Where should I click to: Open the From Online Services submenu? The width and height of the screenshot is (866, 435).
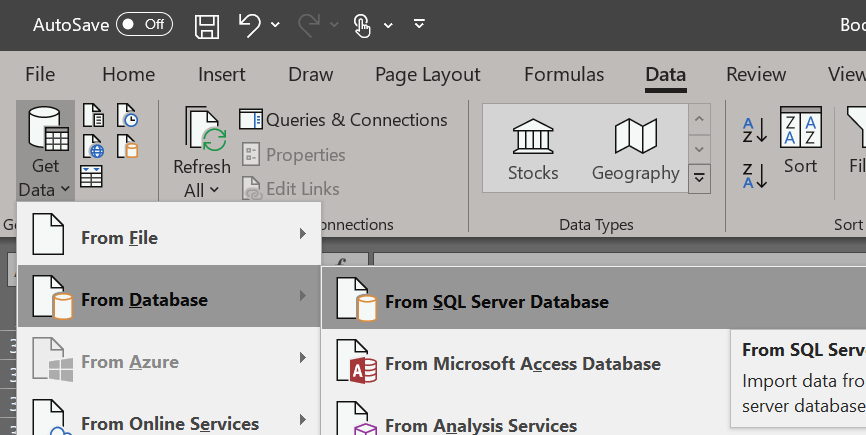point(169,420)
